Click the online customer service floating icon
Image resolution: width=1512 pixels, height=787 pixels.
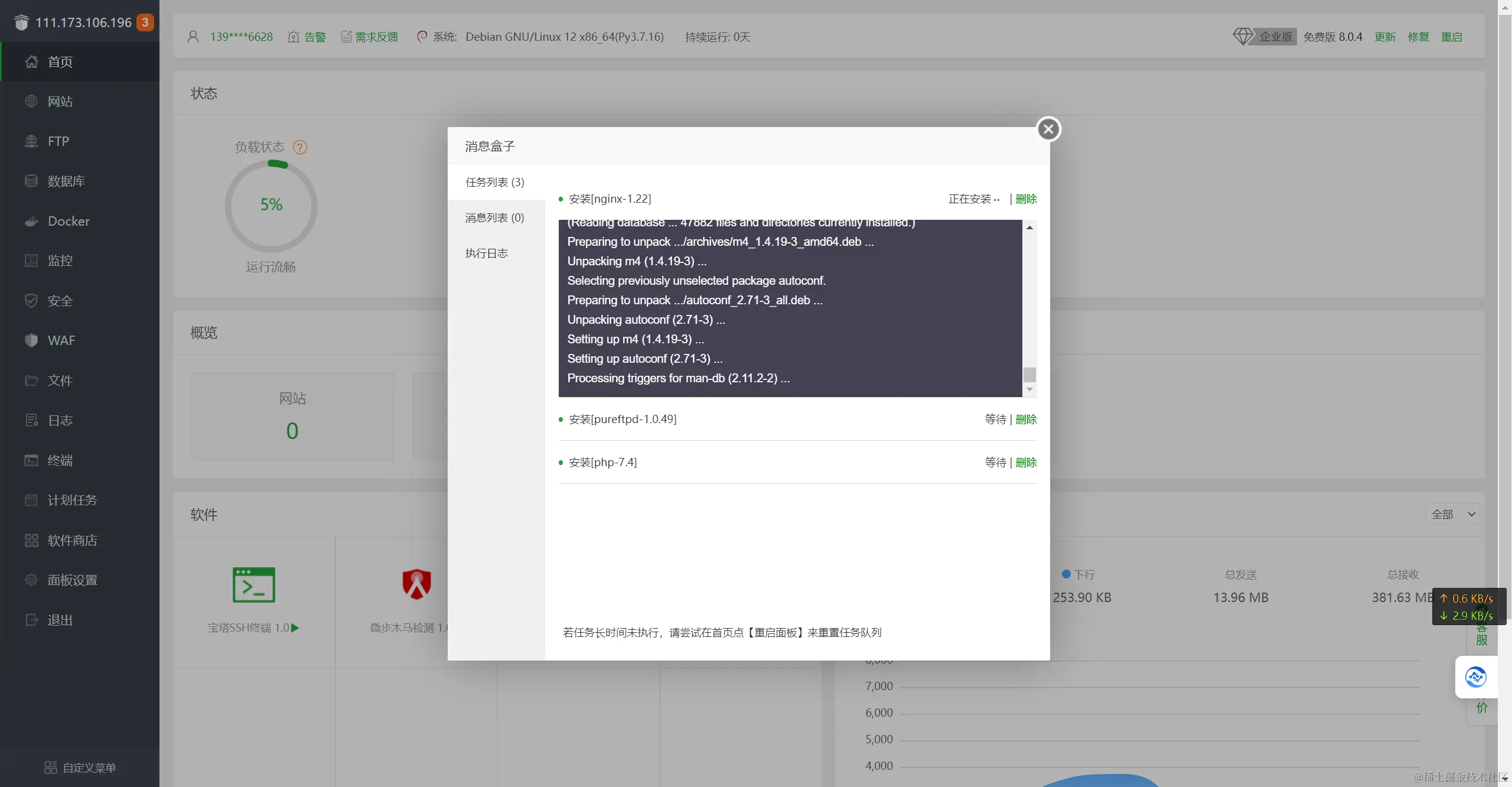1475,677
